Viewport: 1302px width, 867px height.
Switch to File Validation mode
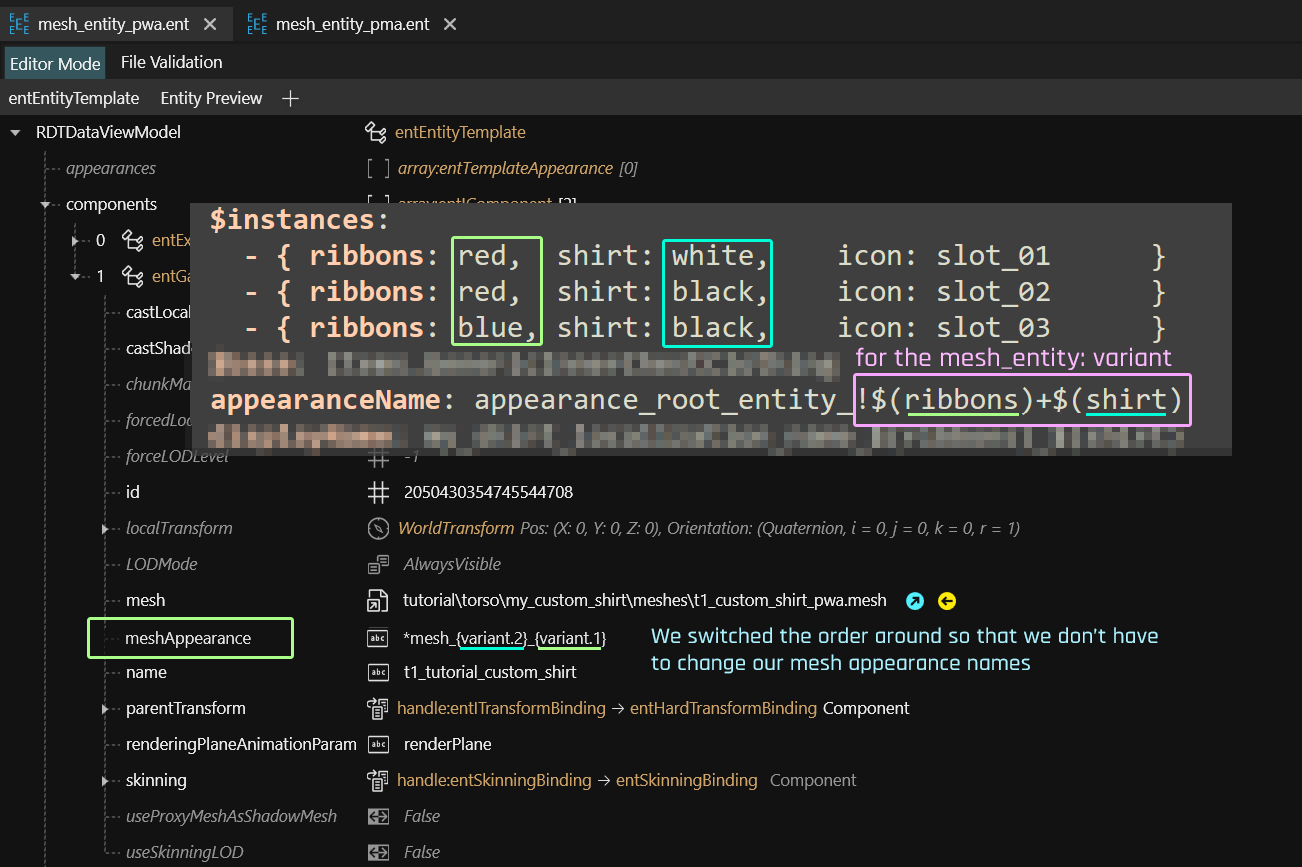pos(171,62)
